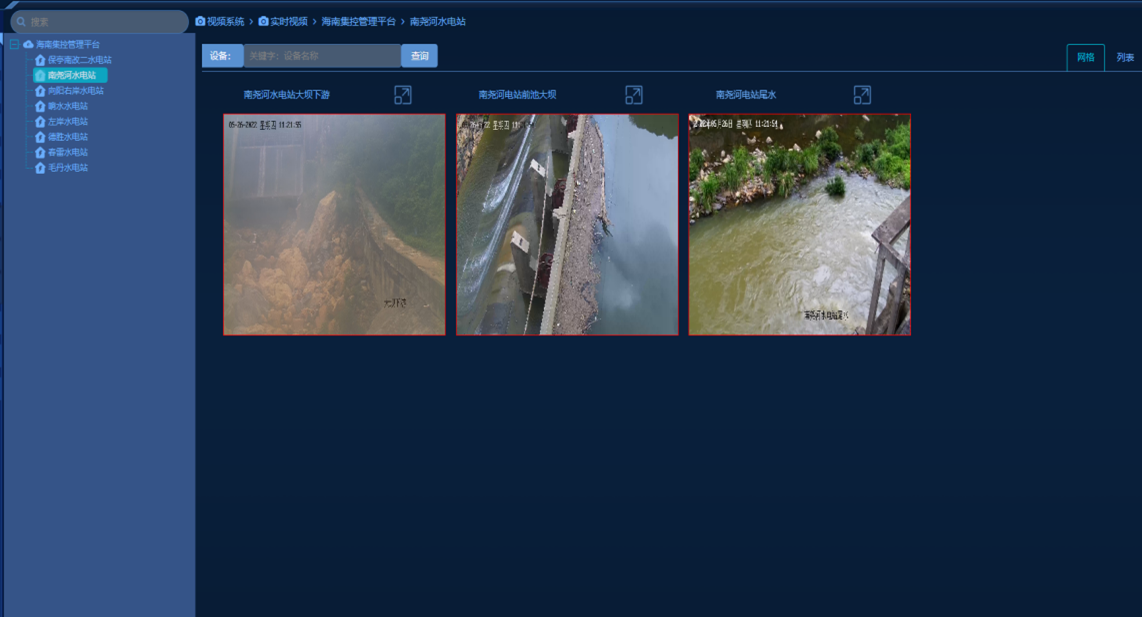This screenshot has height=617, width=1142.
Task: Go to 海南集控管理平台 in the breadcrumb
Action: point(358,21)
